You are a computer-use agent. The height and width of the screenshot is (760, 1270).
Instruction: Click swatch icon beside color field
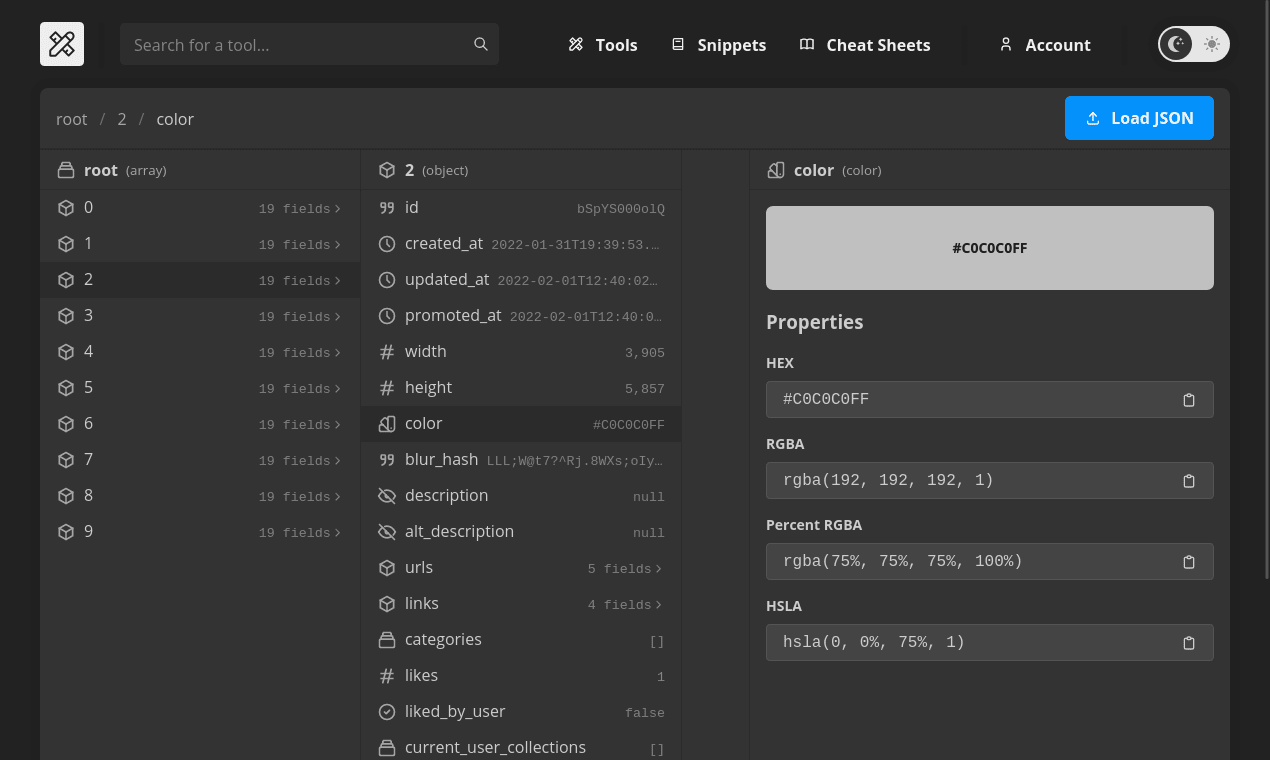click(387, 424)
